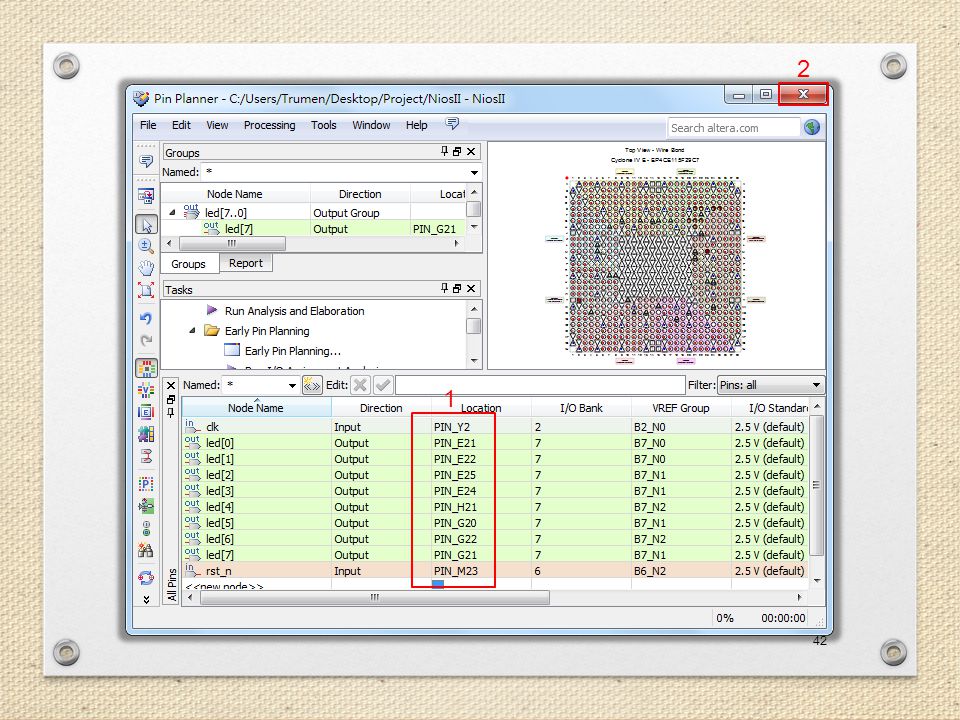Click the pin edit text field

point(540,385)
